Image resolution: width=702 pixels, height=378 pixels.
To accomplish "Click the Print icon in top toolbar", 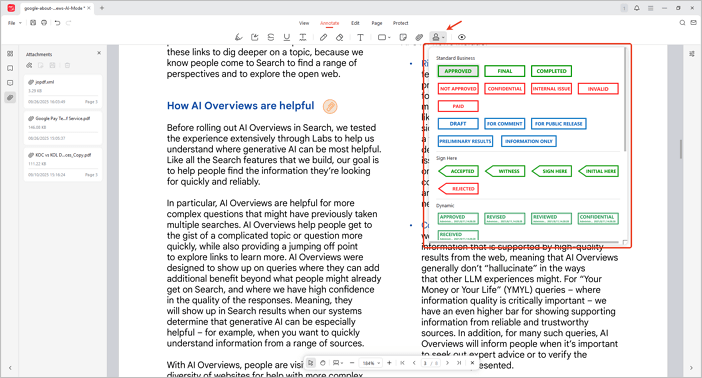I will [x=44, y=23].
